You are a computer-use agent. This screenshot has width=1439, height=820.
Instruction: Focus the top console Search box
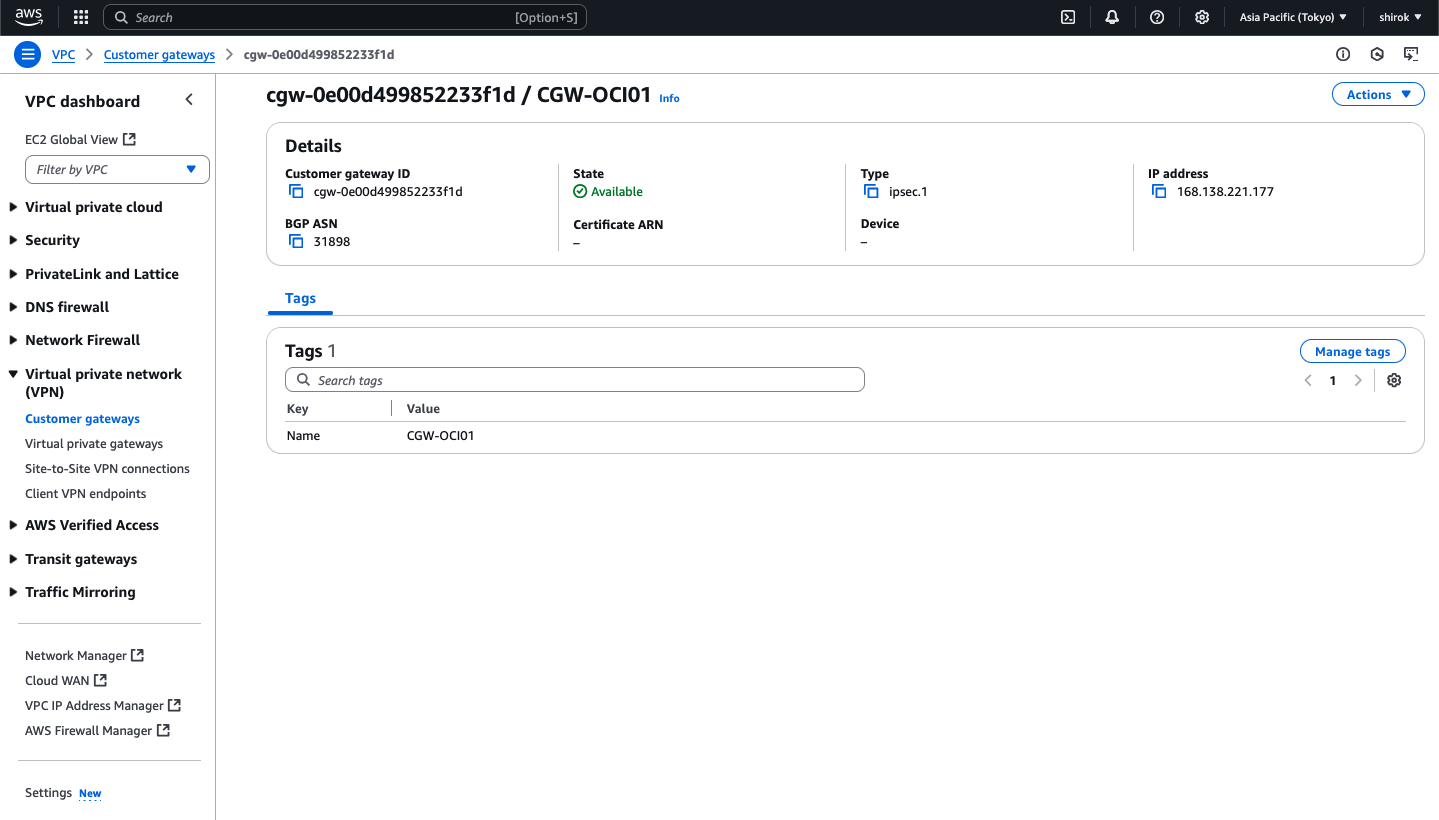pyautogui.click(x=345, y=17)
